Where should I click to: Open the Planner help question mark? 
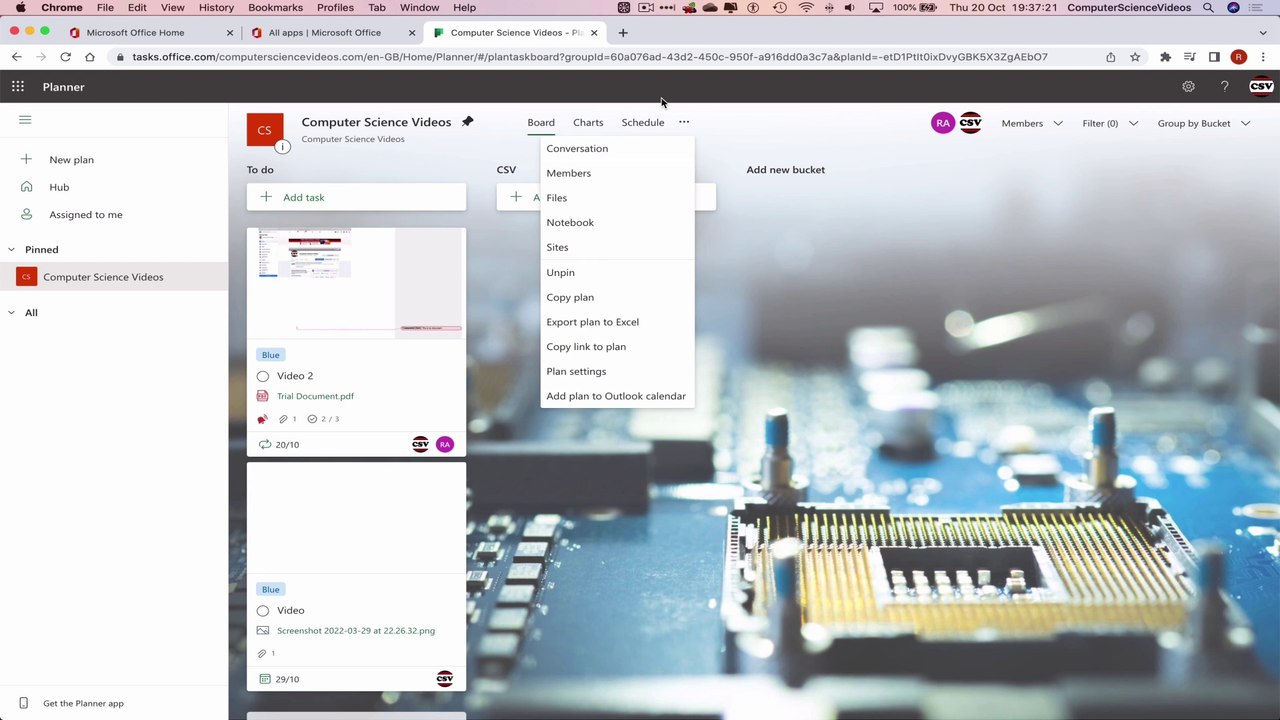click(x=1224, y=87)
